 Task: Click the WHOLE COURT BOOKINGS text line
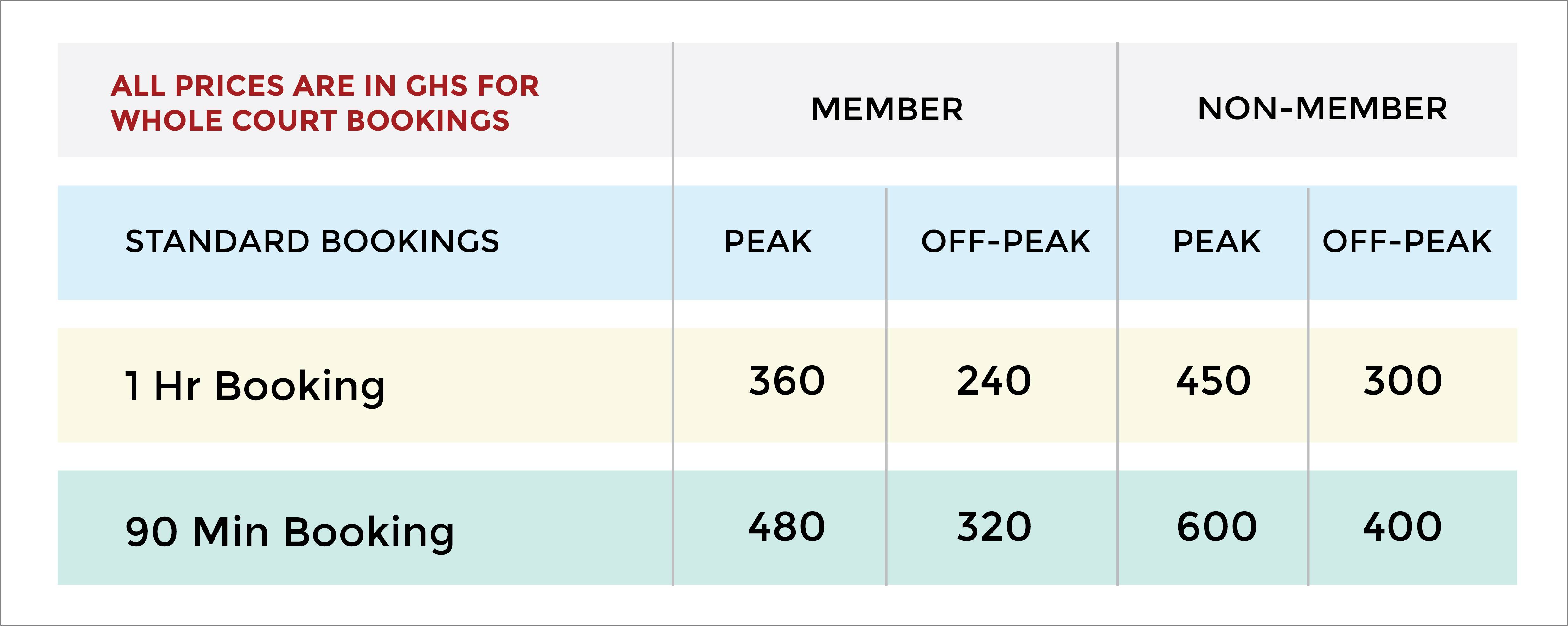(x=311, y=120)
